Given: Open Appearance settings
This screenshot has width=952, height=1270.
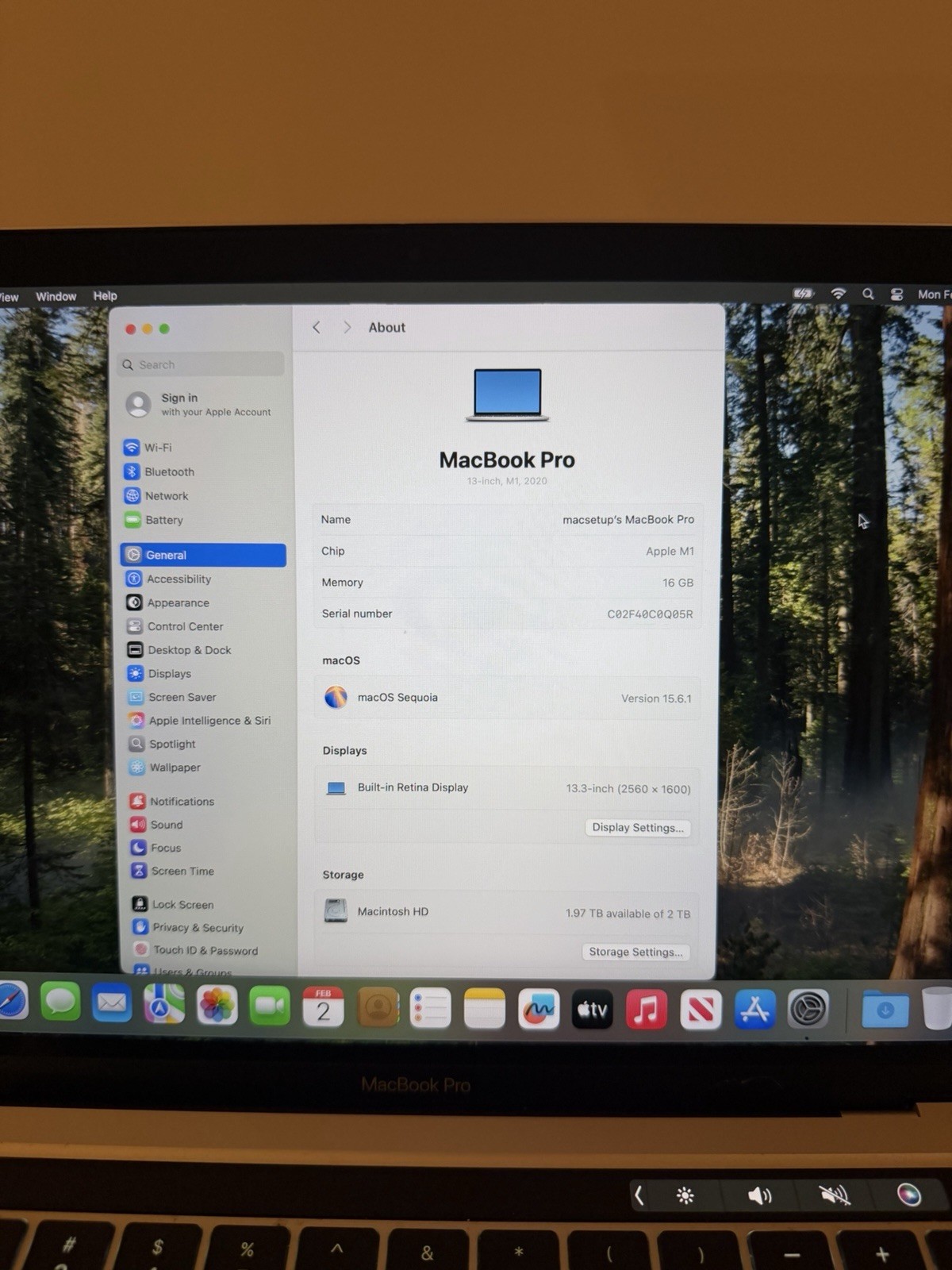Looking at the screenshot, I should (x=168, y=602).
